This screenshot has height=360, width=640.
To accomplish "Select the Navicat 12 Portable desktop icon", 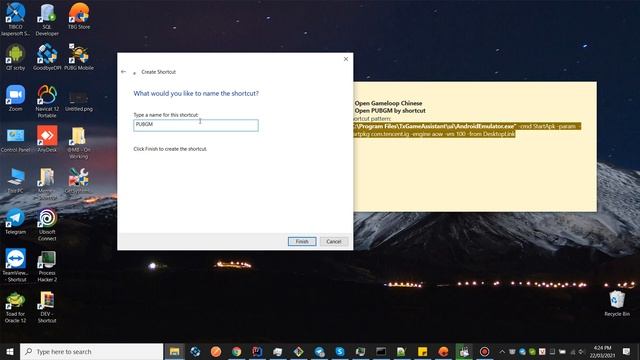I will click(x=47, y=101).
